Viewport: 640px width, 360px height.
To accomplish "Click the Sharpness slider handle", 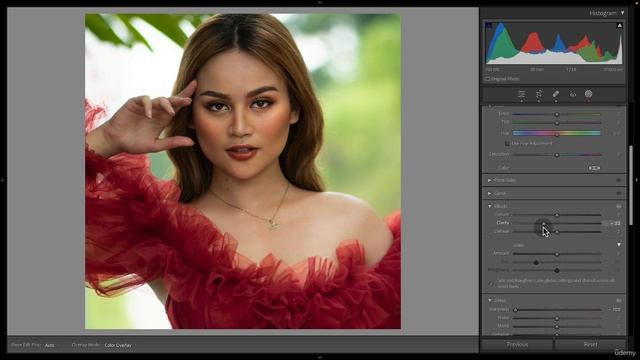I will (515, 310).
